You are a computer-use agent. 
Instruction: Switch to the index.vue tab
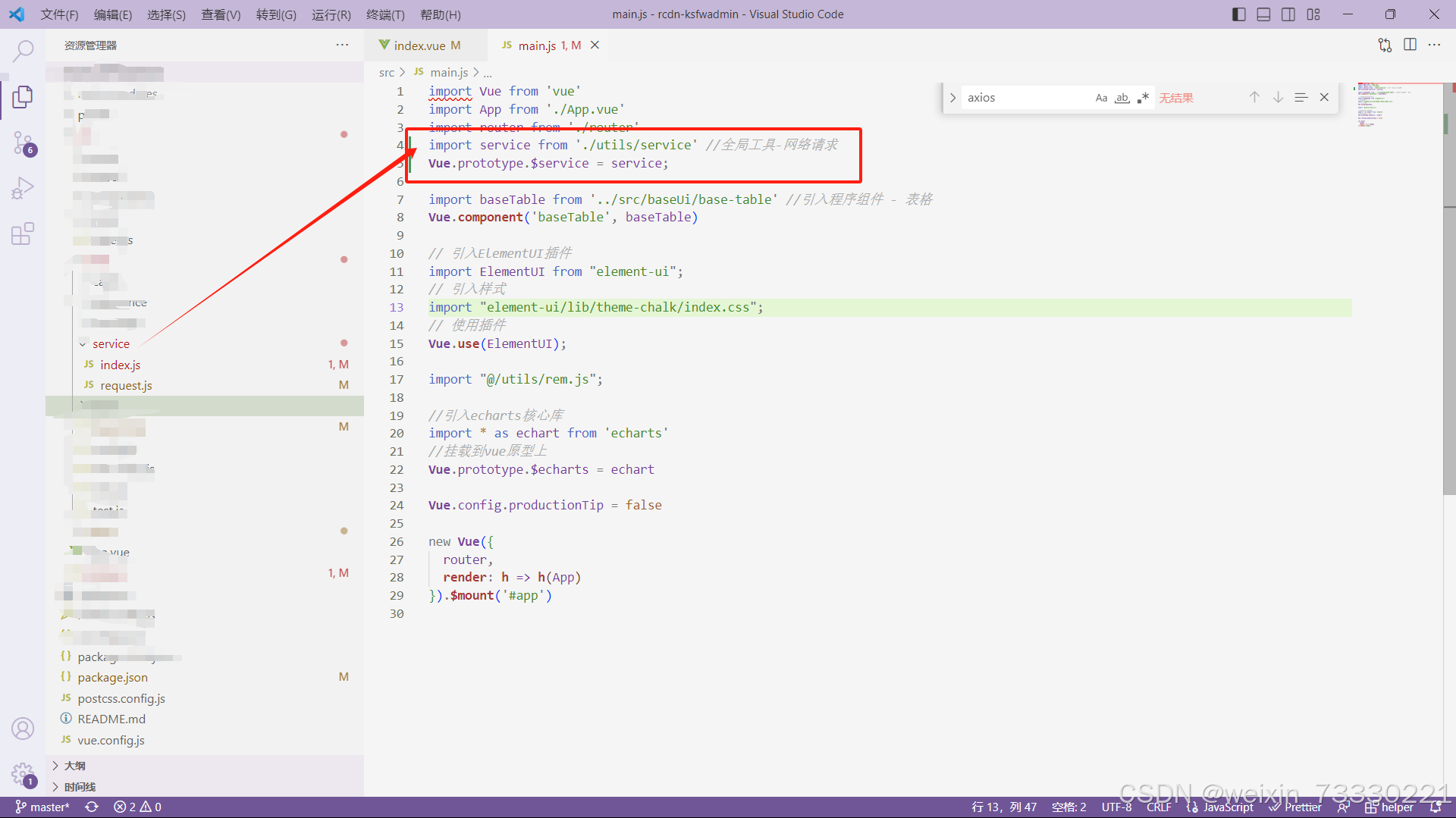(422, 45)
